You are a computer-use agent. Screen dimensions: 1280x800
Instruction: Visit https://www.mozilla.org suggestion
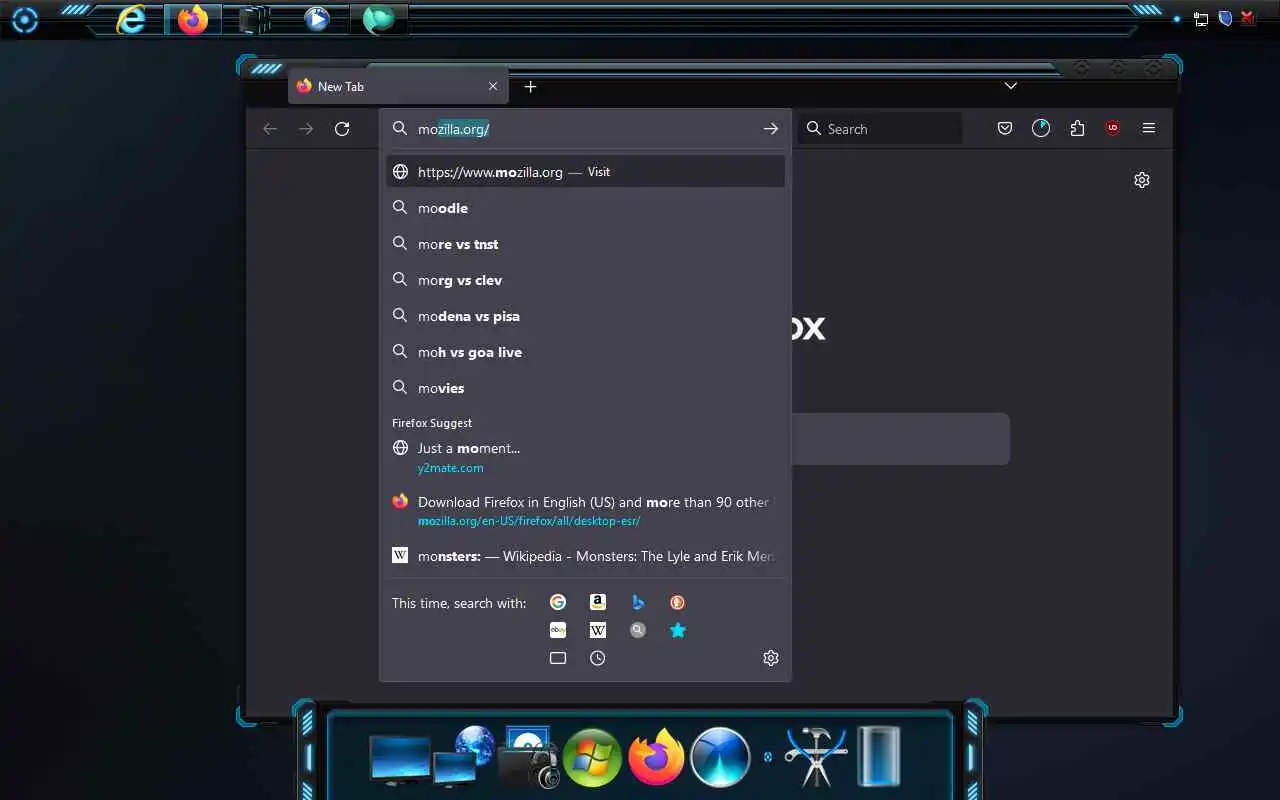[x=585, y=172]
